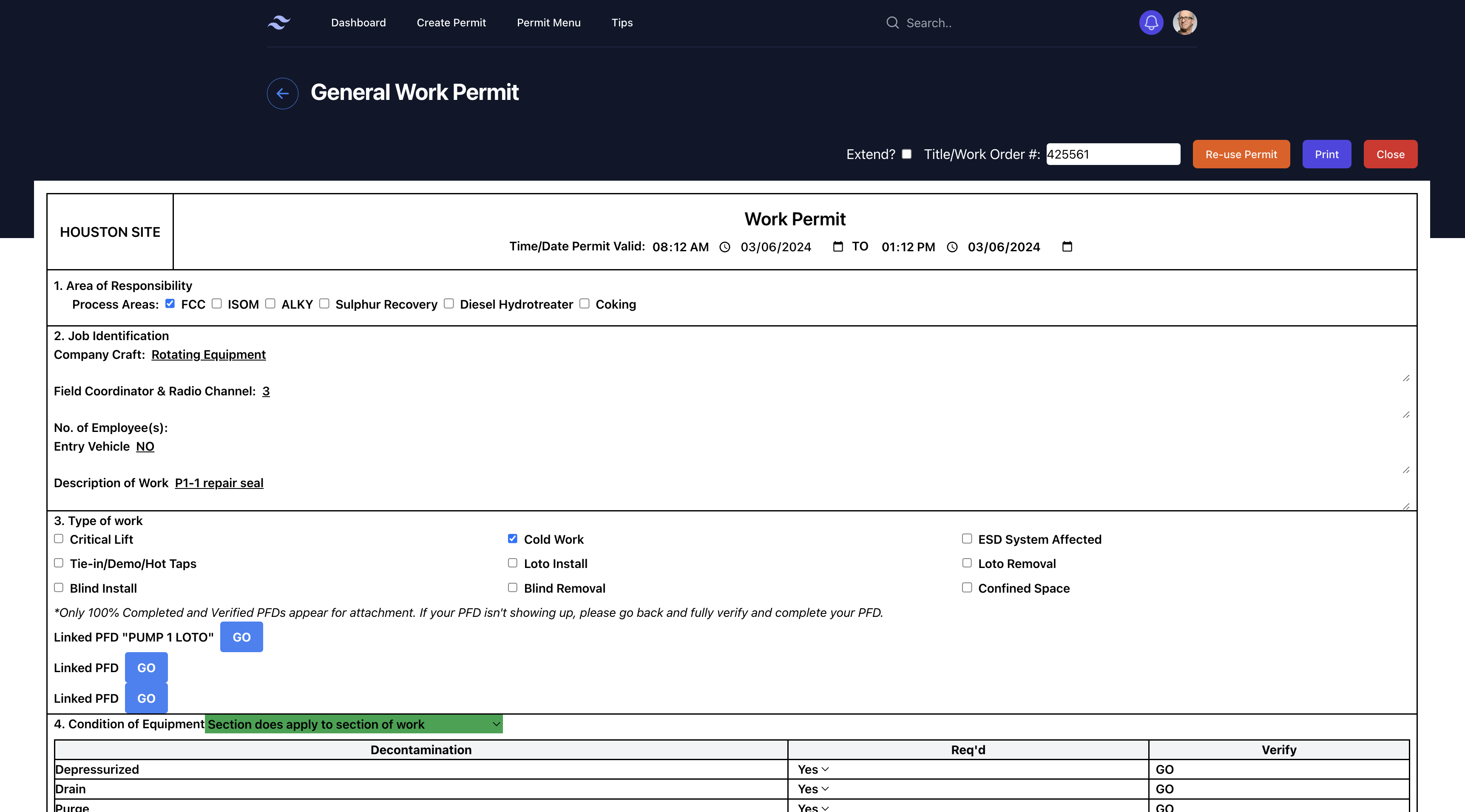The width and height of the screenshot is (1465, 812).
Task: Uncheck the FCC process area
Action: pos(170,304)
